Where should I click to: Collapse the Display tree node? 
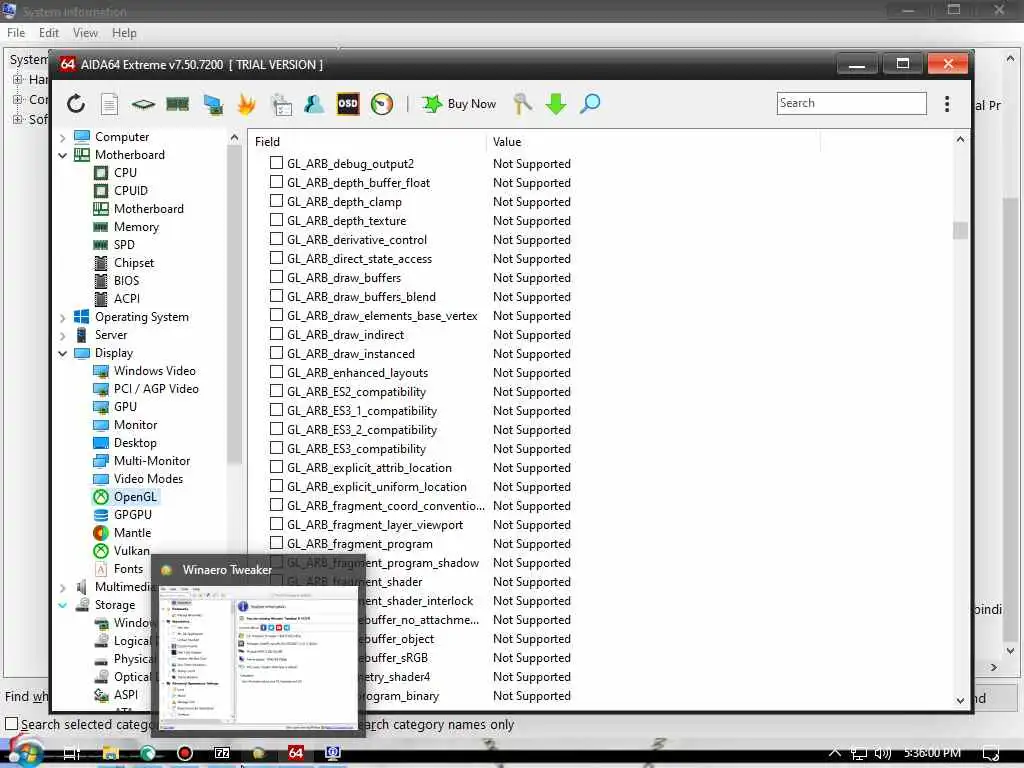pyautogui.click(x=63, y=353)
